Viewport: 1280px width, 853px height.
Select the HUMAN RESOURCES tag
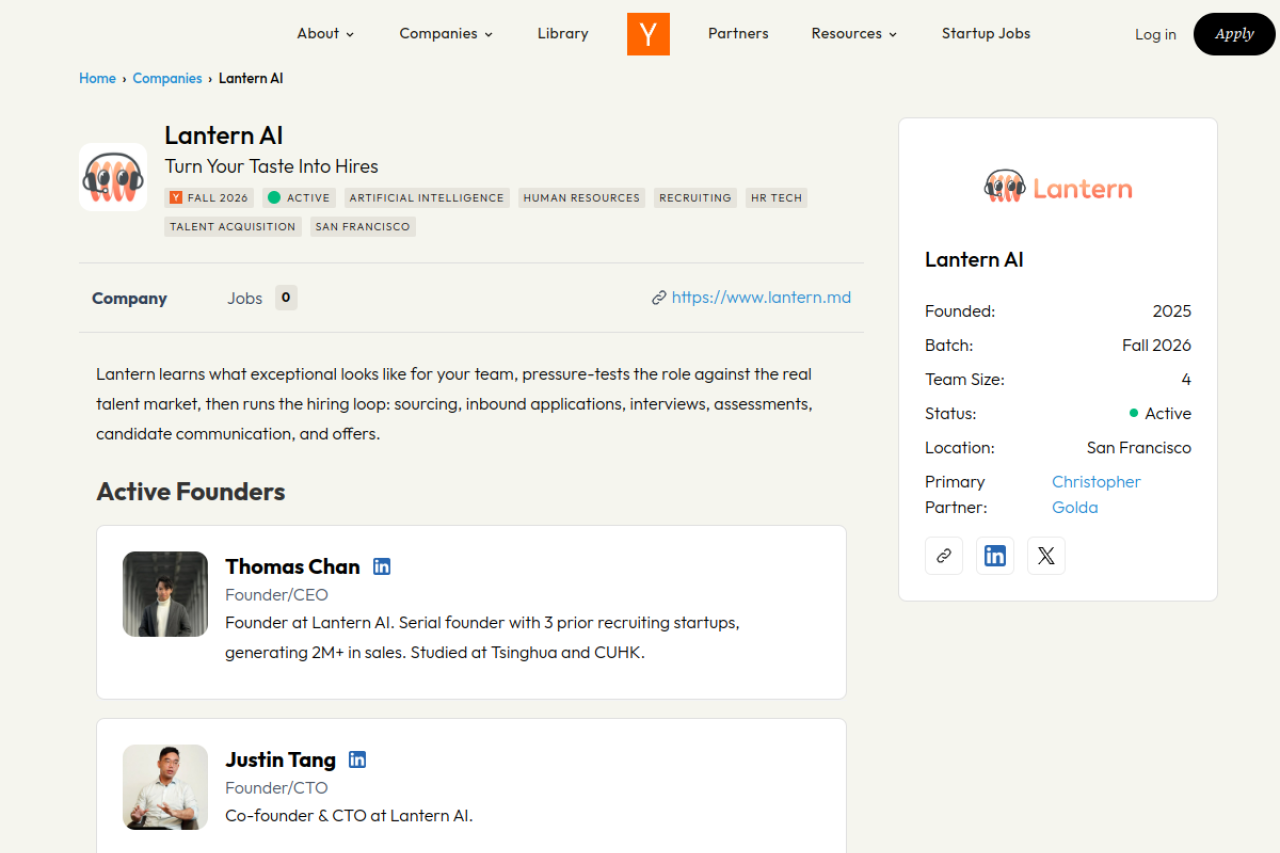(x=581, y=198)
